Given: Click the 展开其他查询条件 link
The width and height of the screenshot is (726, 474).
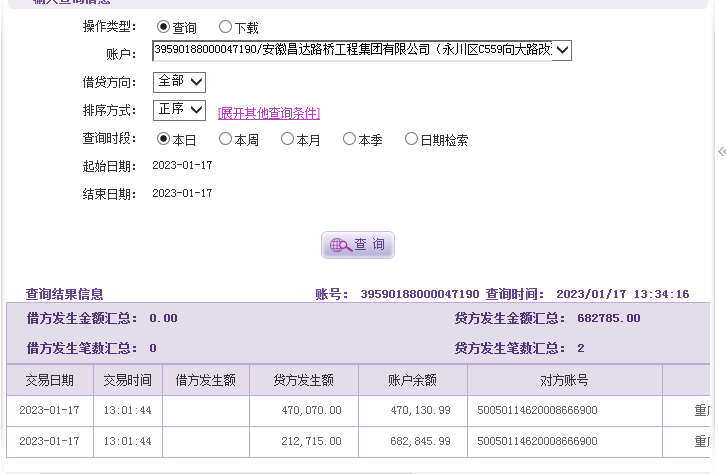Looking at the screenshot, I should pos(269,113).
